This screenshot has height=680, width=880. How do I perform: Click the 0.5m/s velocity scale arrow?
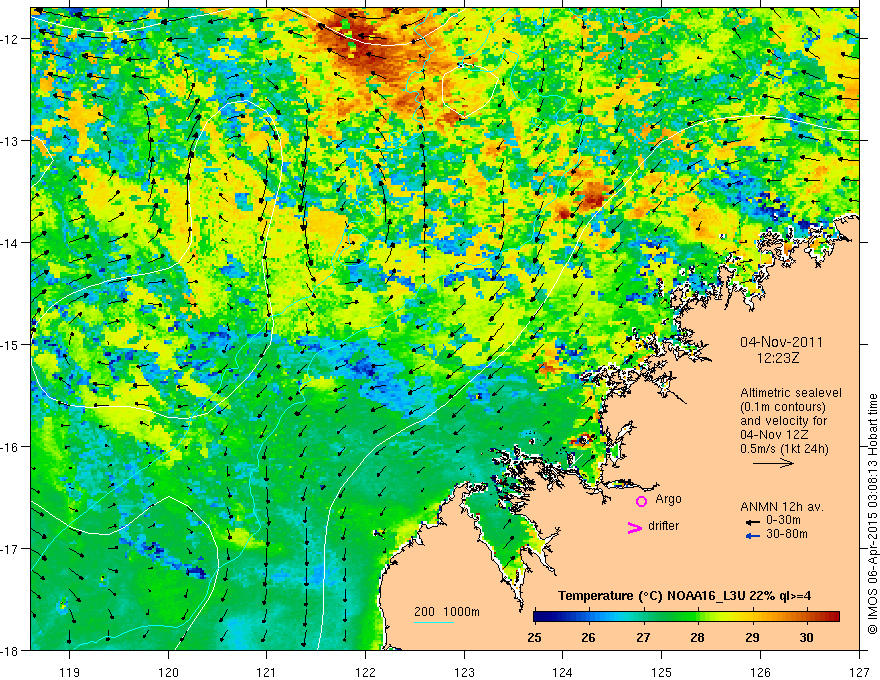773,463
